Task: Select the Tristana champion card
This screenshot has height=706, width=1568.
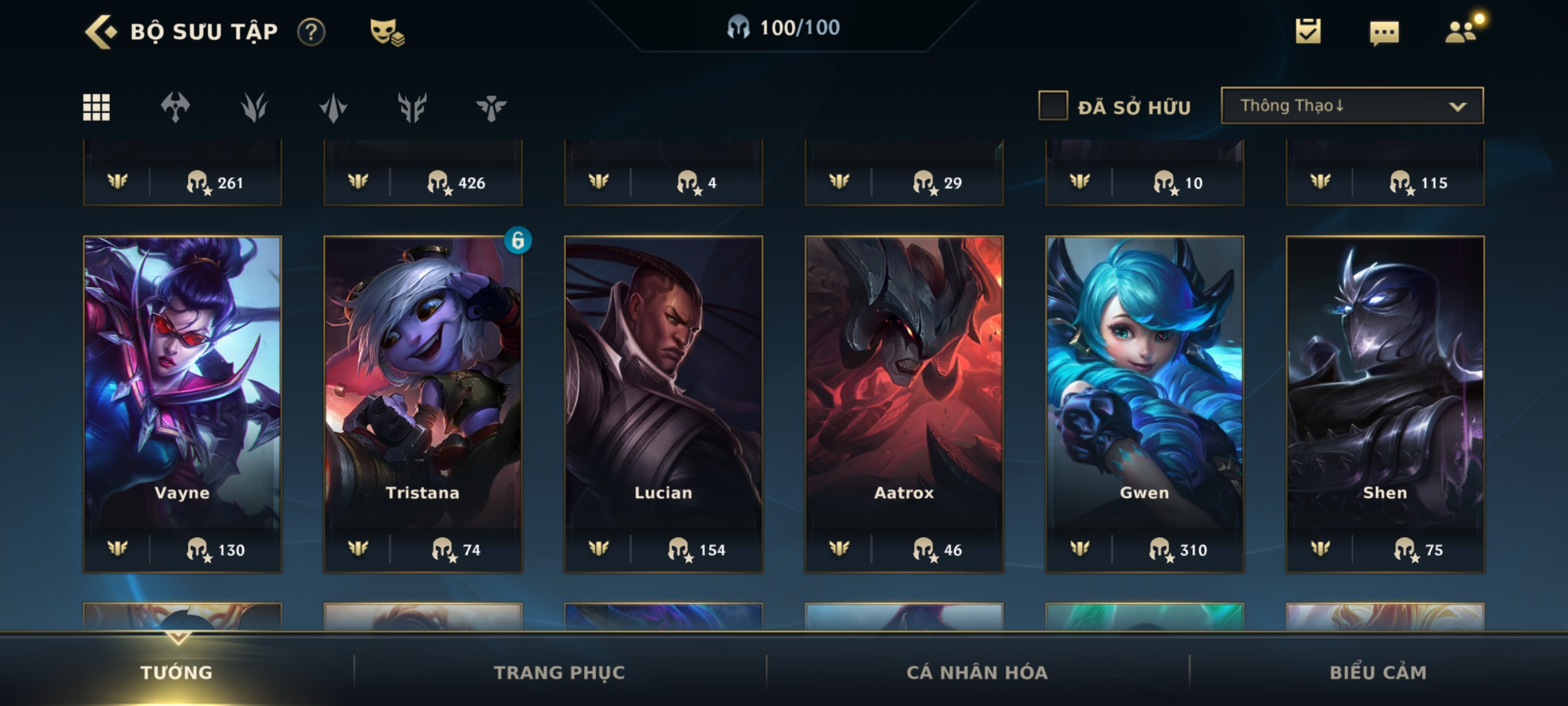Action: [423, 404]
